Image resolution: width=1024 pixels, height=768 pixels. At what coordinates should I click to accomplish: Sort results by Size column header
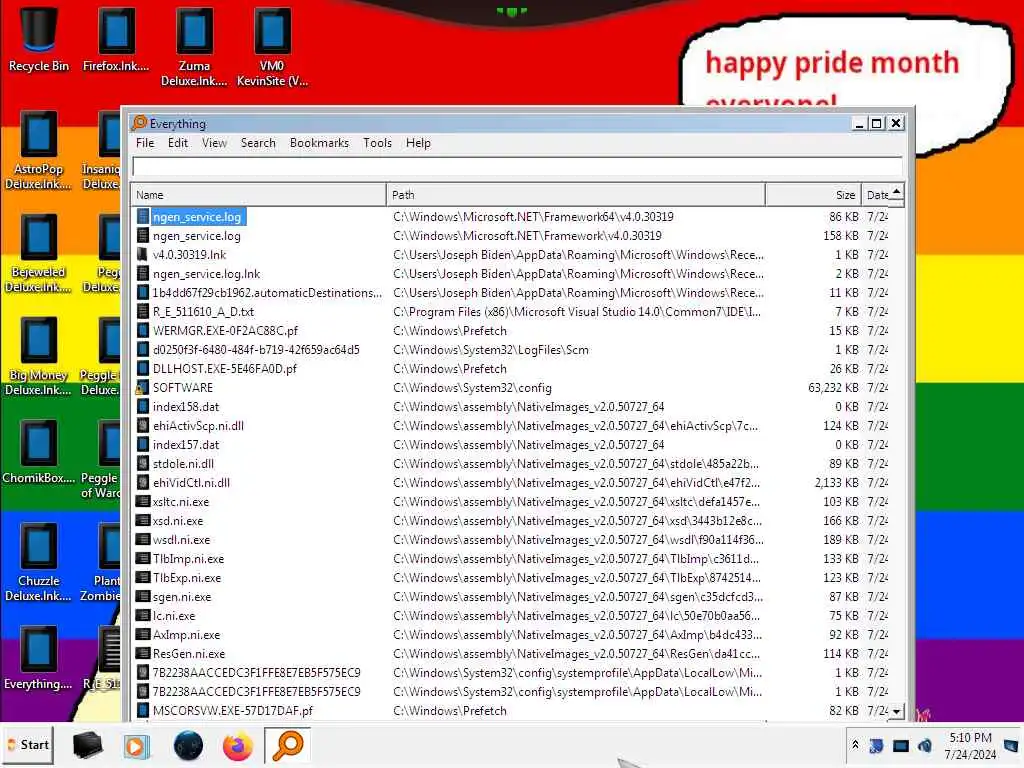[x=813, y=195]
